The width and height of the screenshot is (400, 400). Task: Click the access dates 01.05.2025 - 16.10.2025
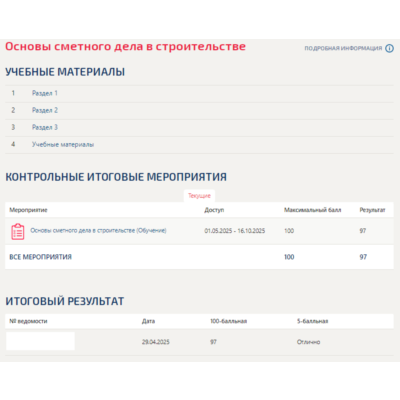click(x=235, y=231)
